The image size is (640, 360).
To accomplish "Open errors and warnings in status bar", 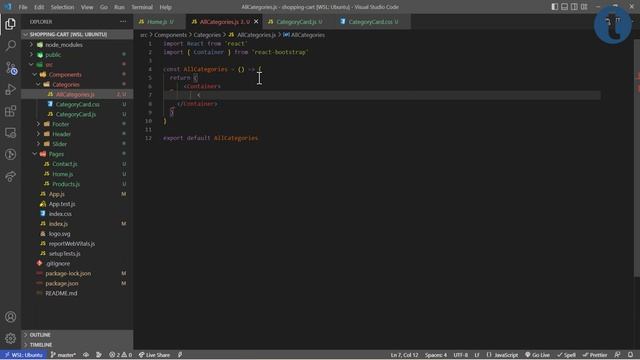I will (120, 355).
